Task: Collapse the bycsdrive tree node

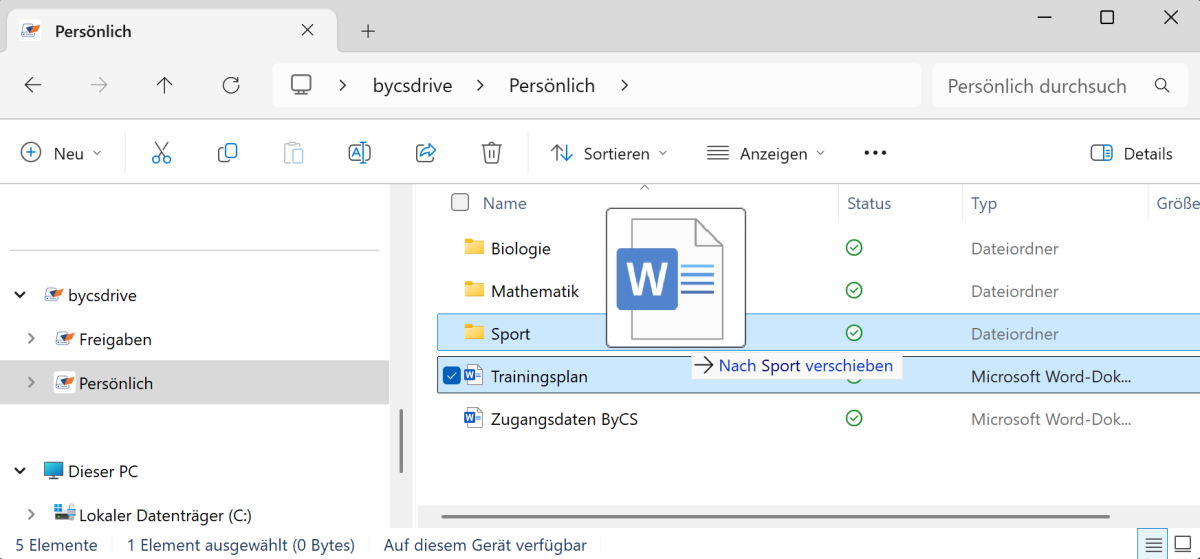Action: (20, 295)
